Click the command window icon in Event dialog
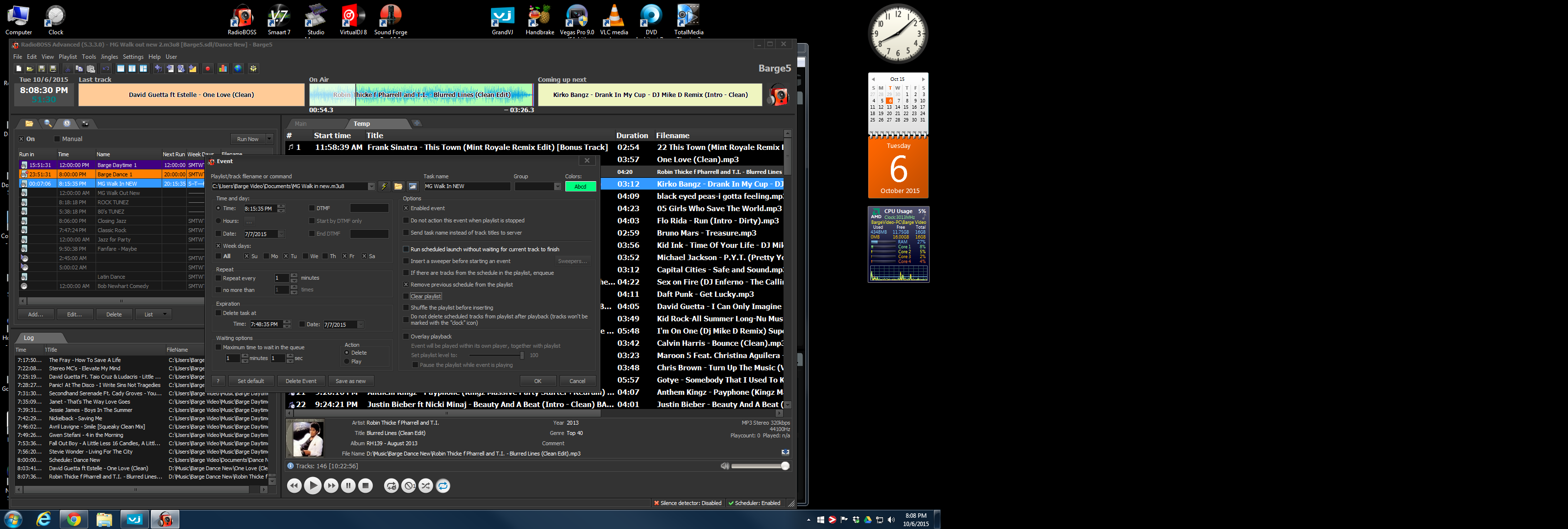1568x529 pixels. [413, 186]
